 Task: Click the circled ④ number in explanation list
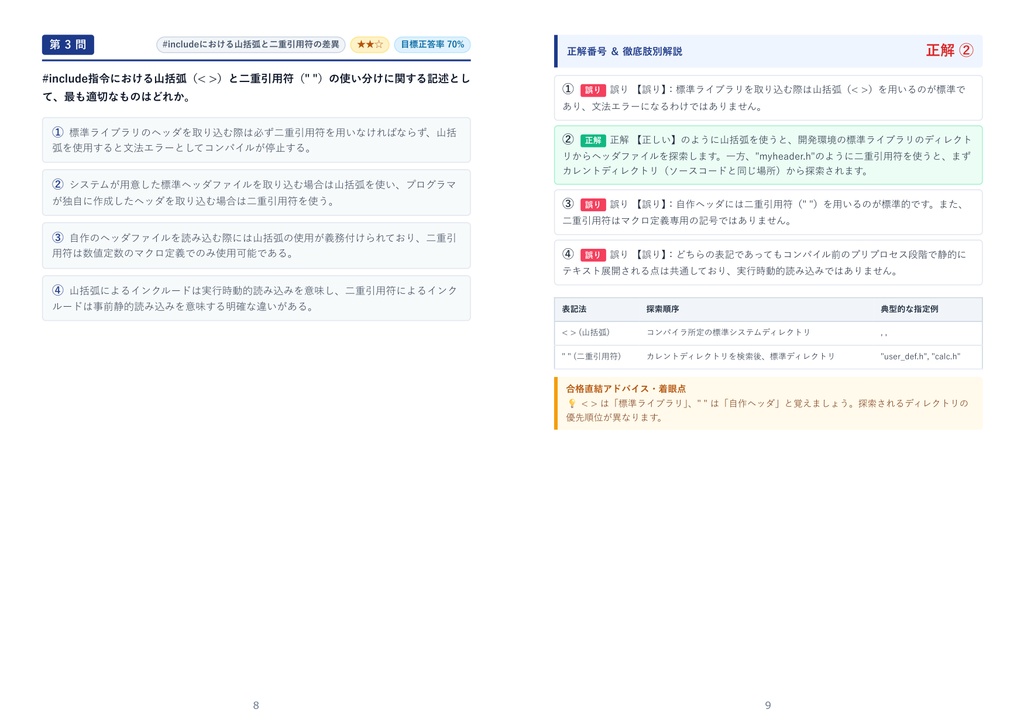568,253
